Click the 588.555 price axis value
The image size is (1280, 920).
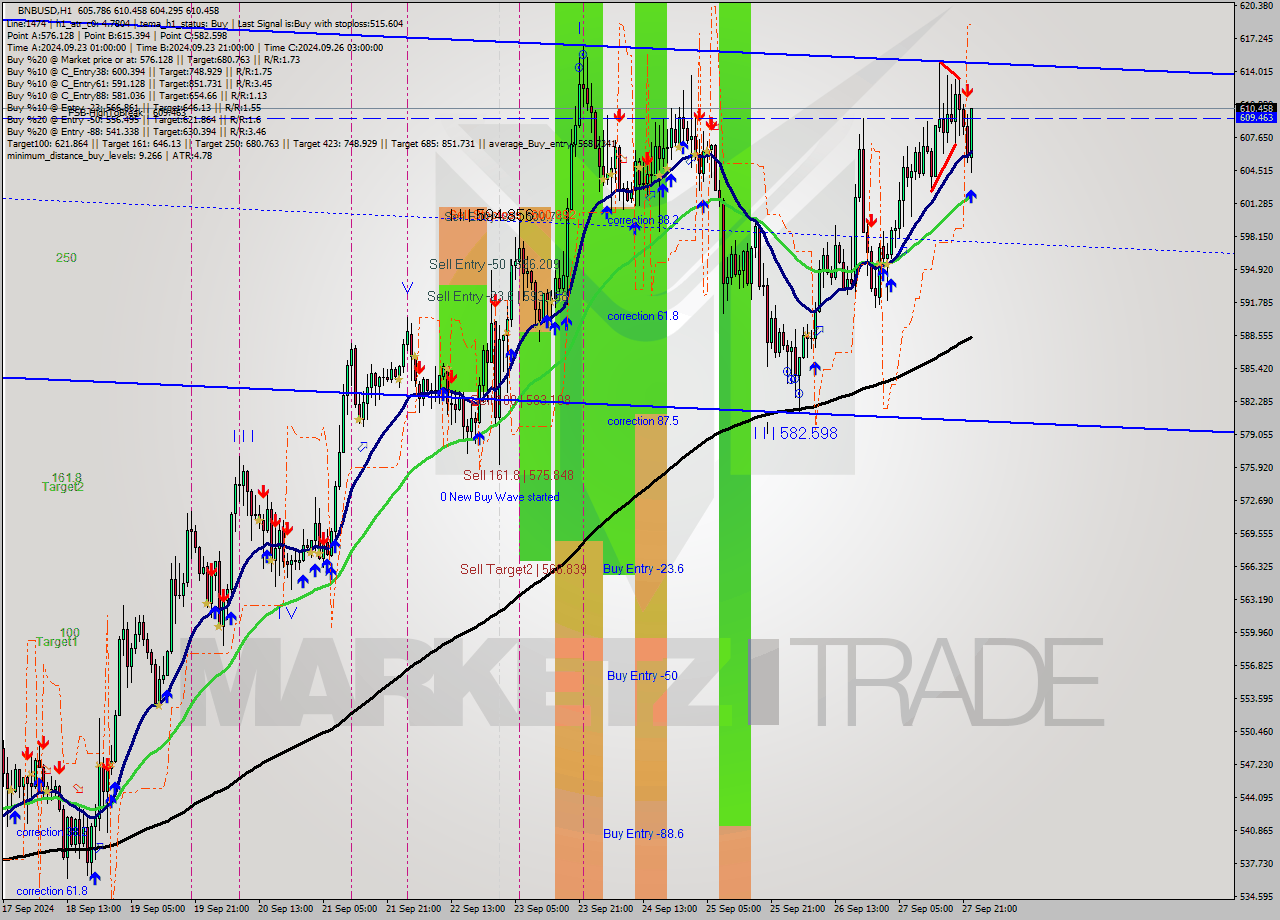(1255, 336)
